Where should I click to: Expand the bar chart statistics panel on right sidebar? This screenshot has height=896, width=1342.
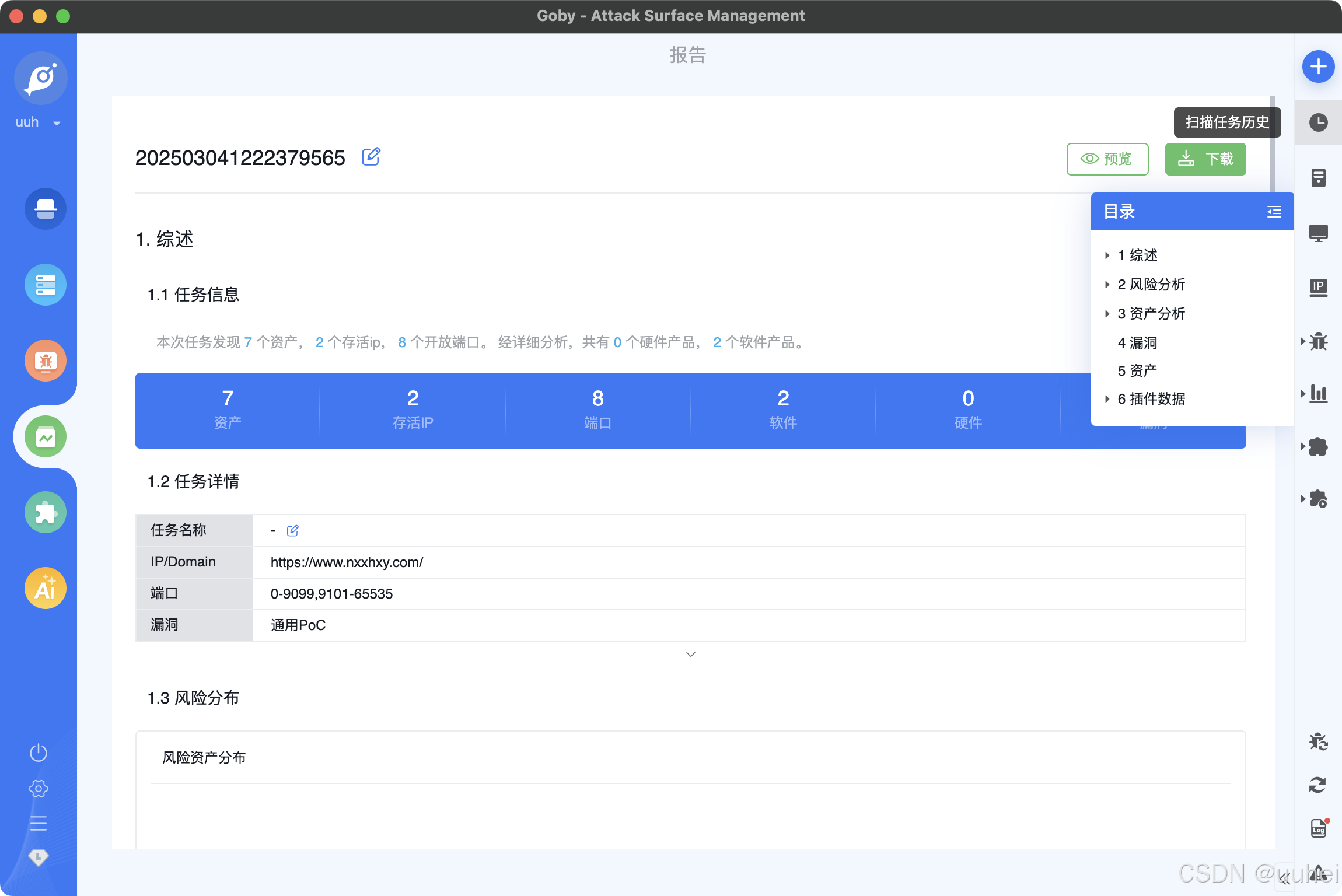click(x=1318, y=394)
